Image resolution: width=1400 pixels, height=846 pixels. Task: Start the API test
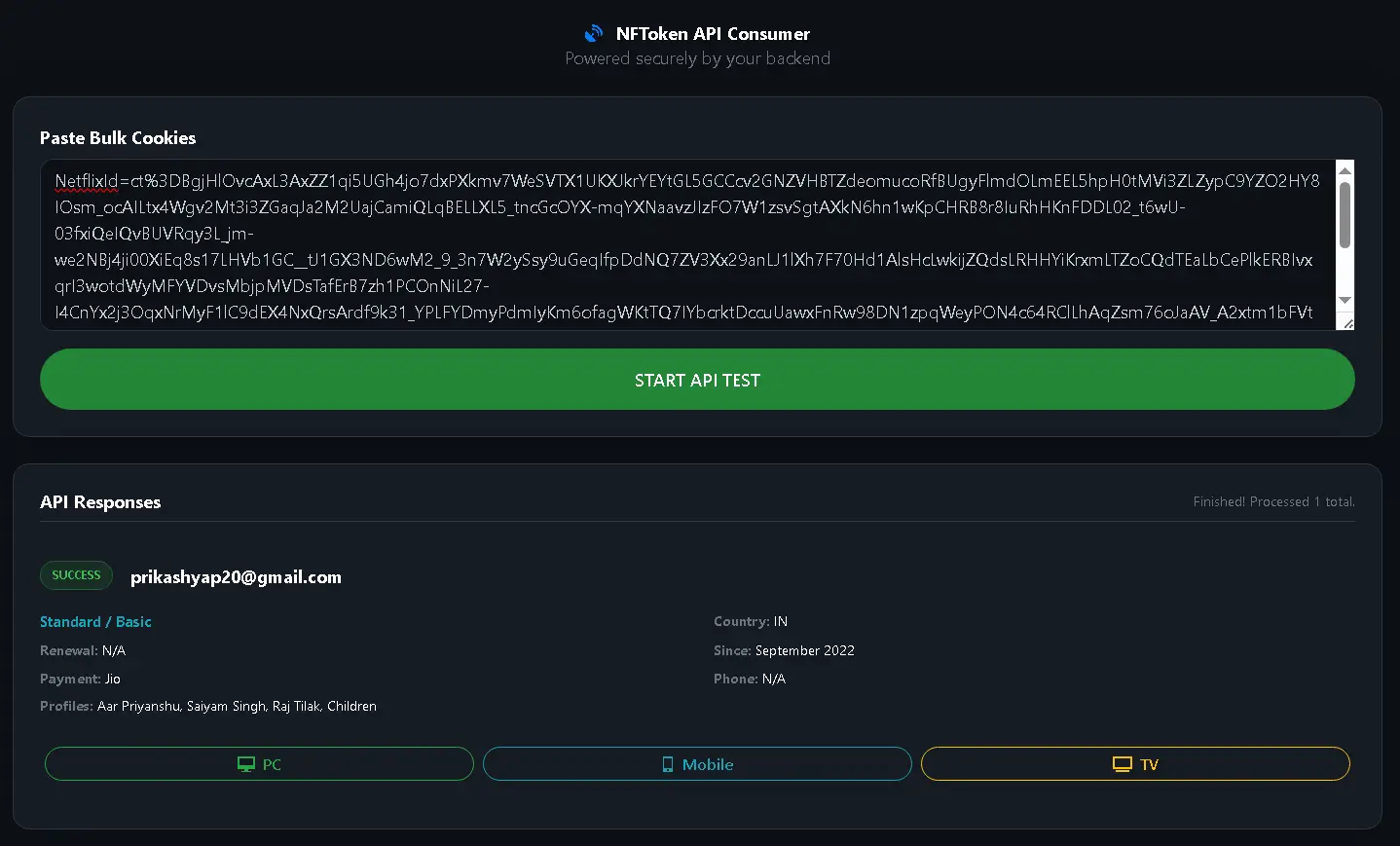coord(697,380)
